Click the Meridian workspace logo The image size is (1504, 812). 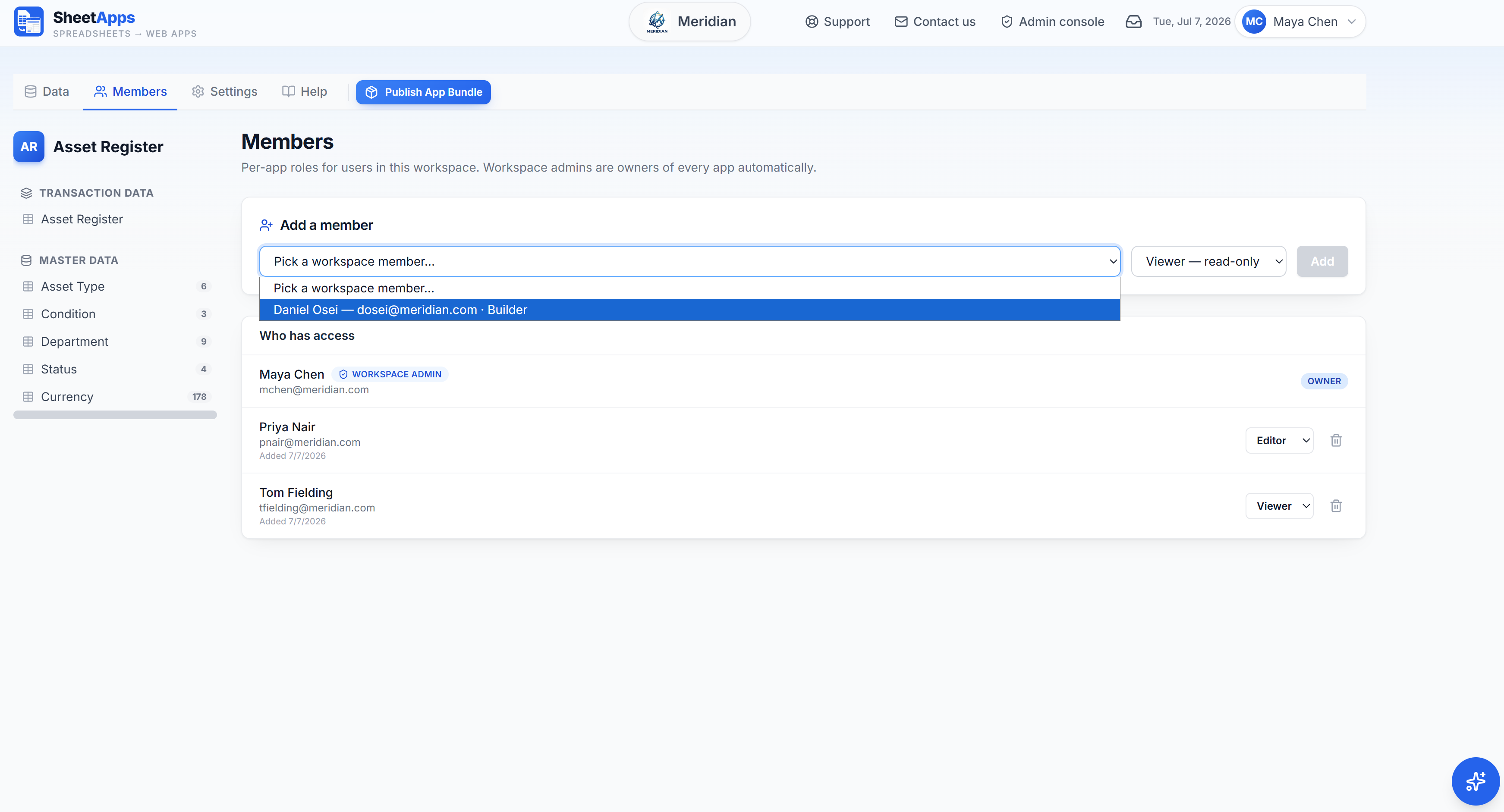coord(657,22)
